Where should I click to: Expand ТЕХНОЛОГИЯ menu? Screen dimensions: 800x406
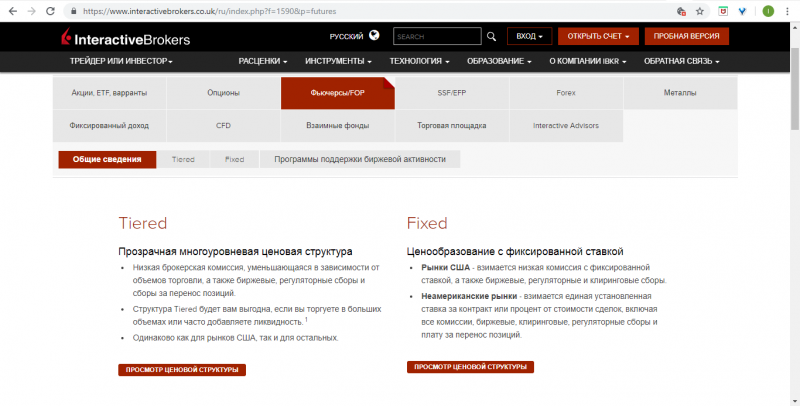tap(419, 61)
